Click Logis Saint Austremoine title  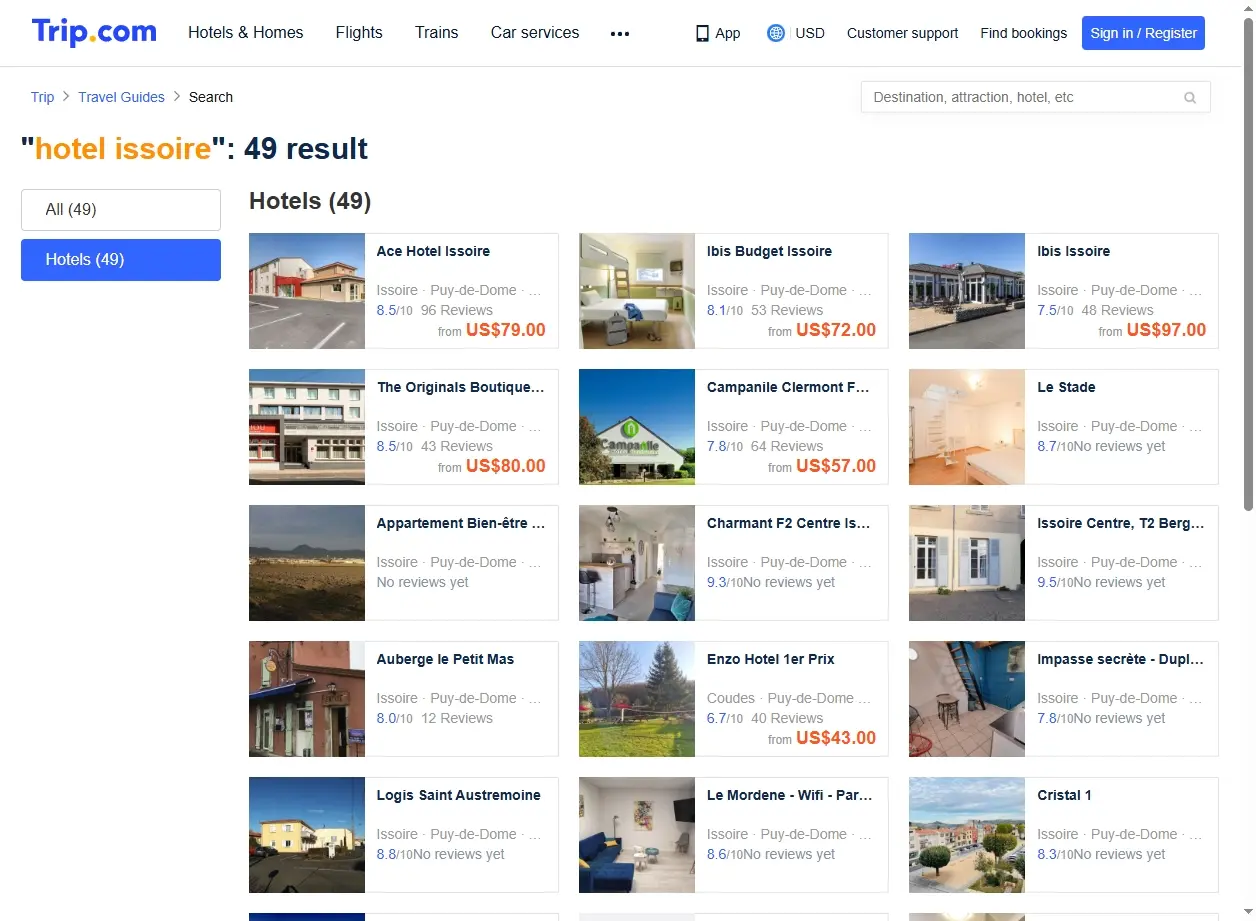[x=459, y=795]
